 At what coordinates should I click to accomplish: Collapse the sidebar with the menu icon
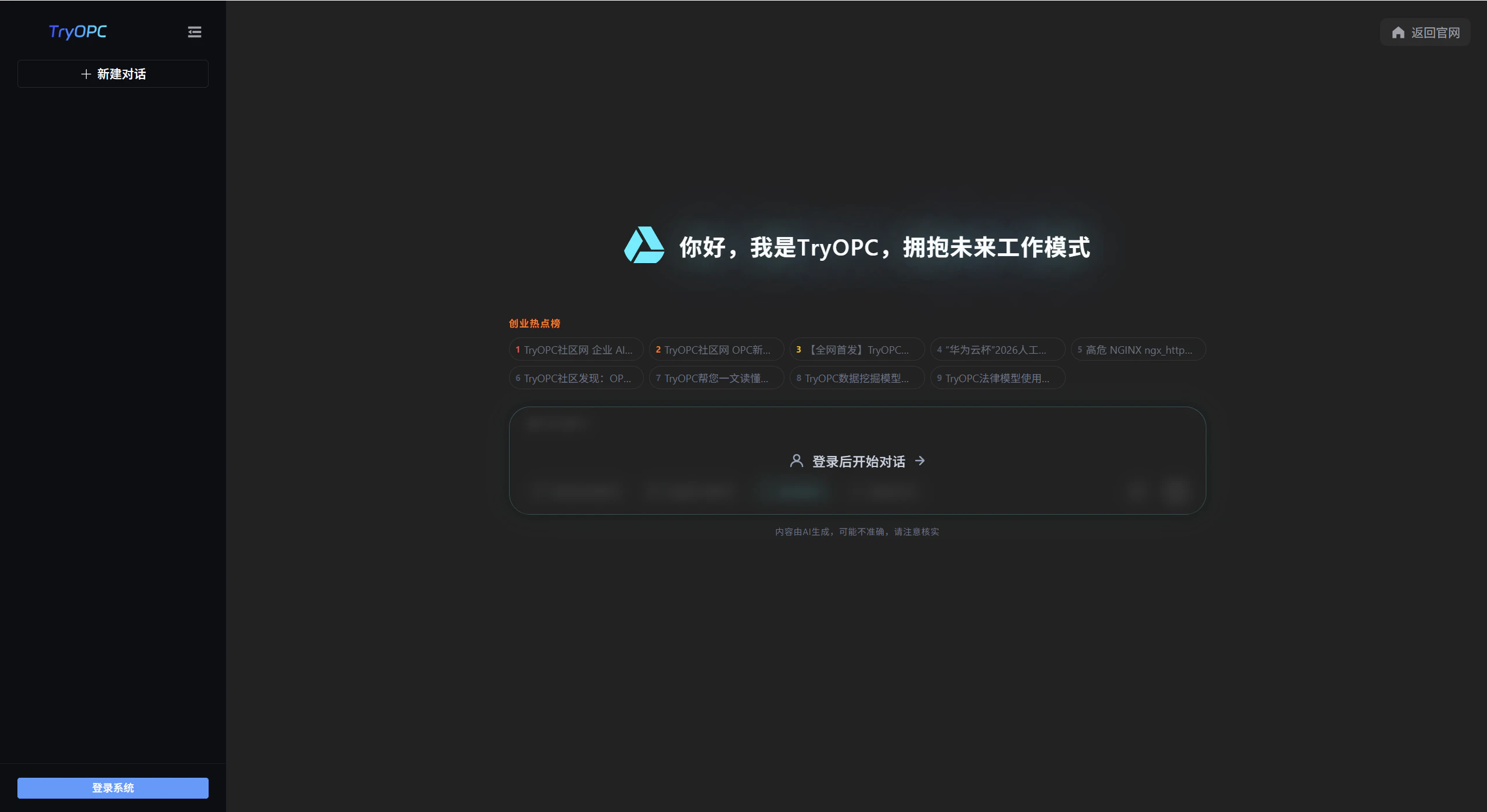pyautogui.click(x=195, y=32)
